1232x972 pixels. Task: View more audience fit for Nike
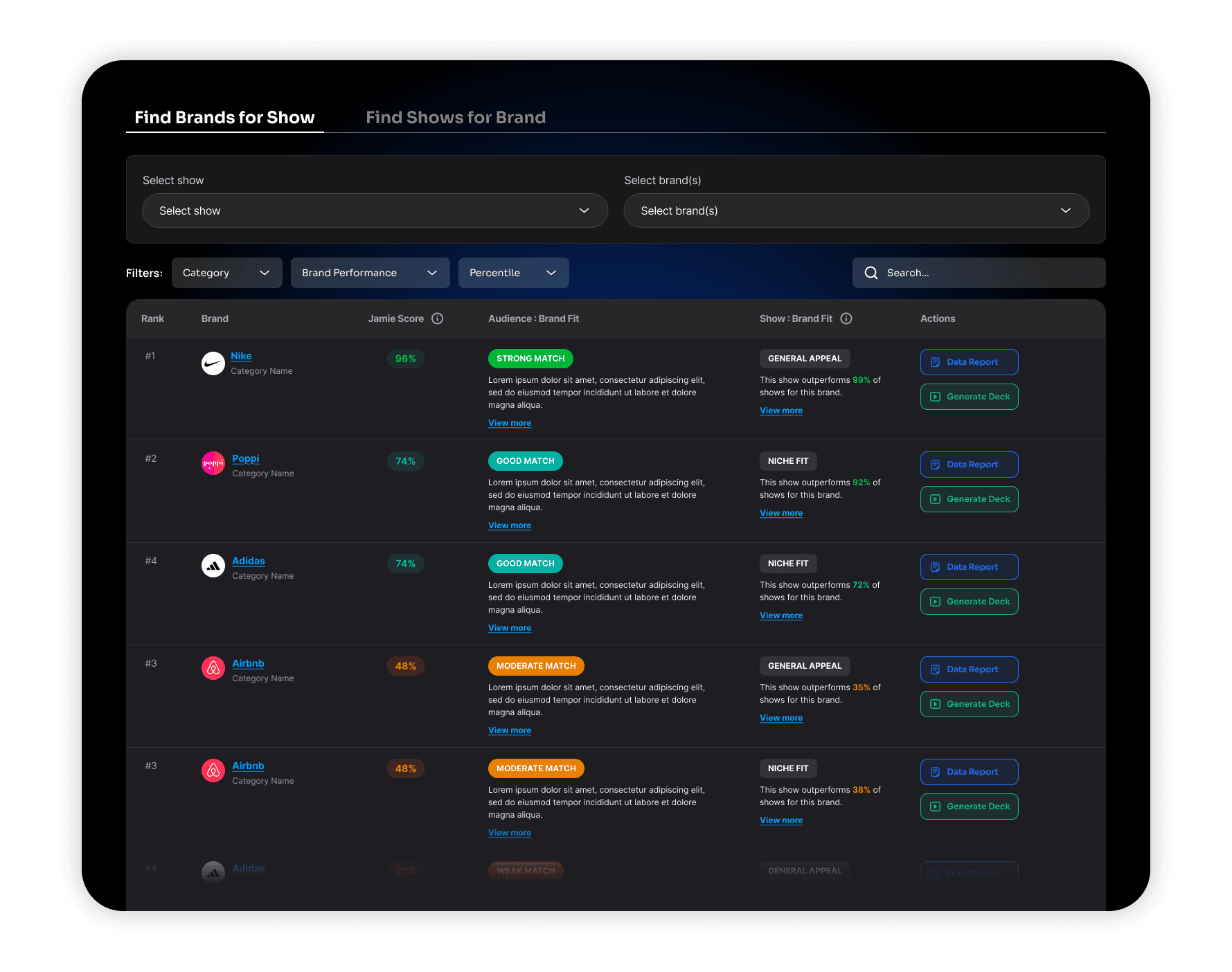[510, 423]
